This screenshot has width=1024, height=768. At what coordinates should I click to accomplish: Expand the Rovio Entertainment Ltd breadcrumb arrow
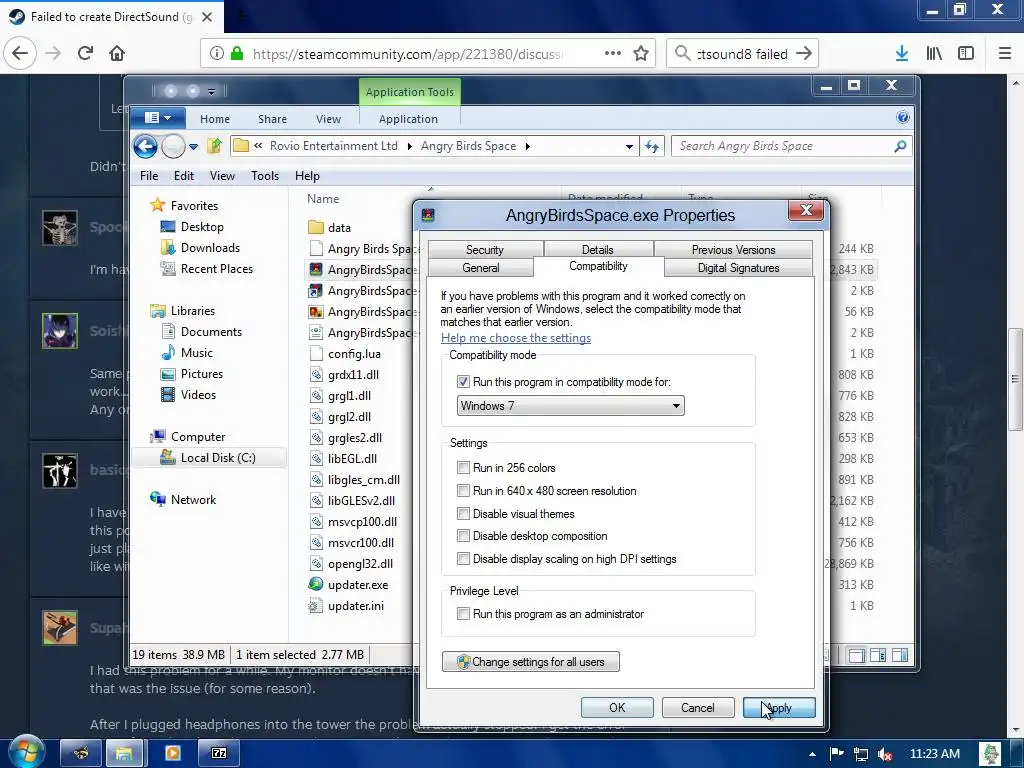pos(409,146)
